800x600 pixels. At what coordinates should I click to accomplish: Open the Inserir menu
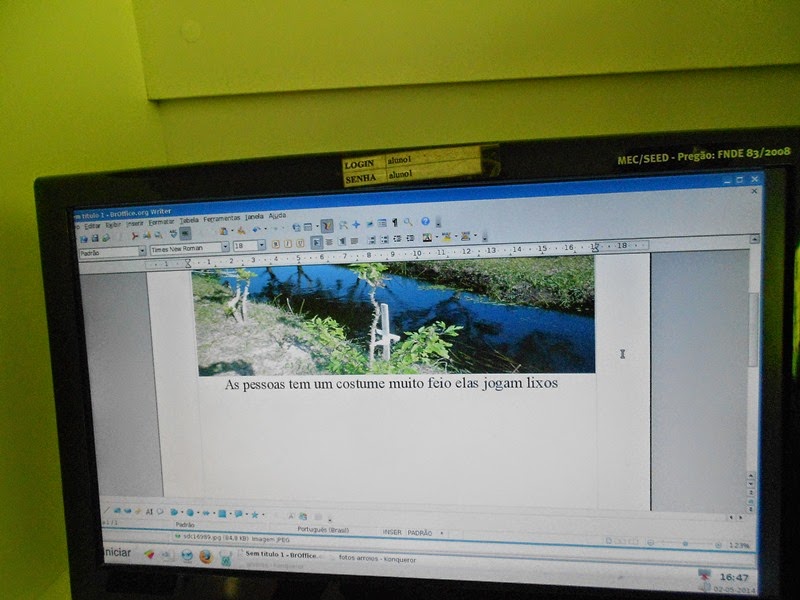135,223
